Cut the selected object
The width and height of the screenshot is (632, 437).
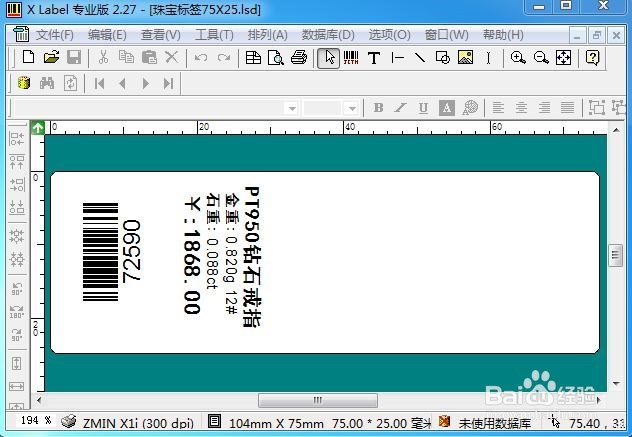(104, 58)
